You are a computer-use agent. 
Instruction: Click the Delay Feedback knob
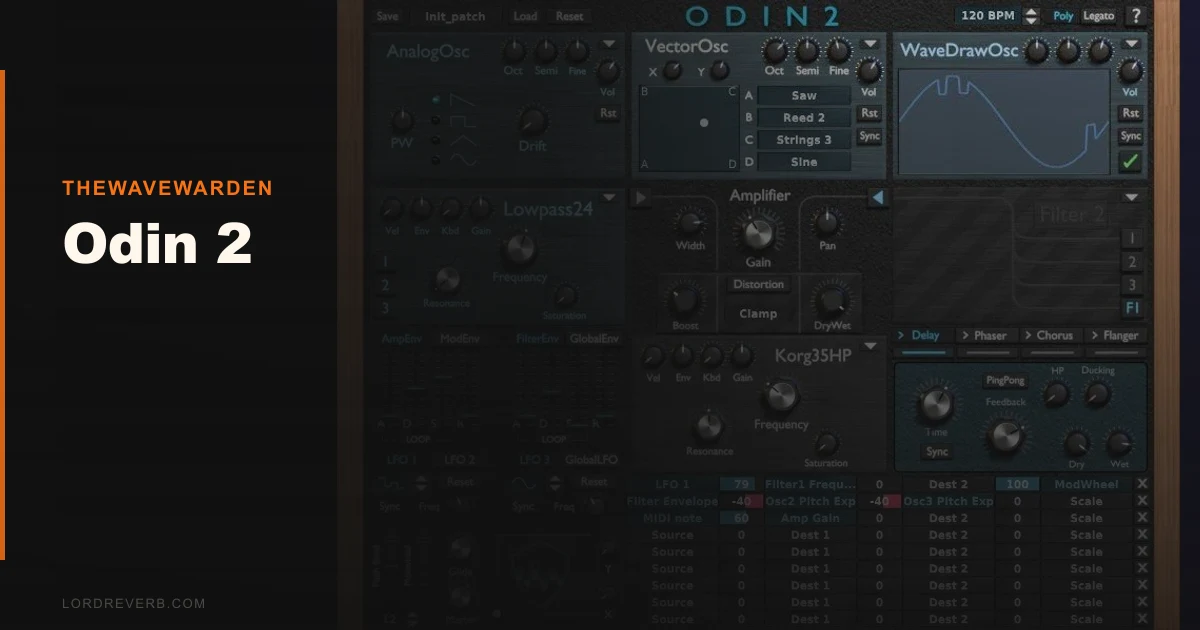click(x=1005, y=434)
